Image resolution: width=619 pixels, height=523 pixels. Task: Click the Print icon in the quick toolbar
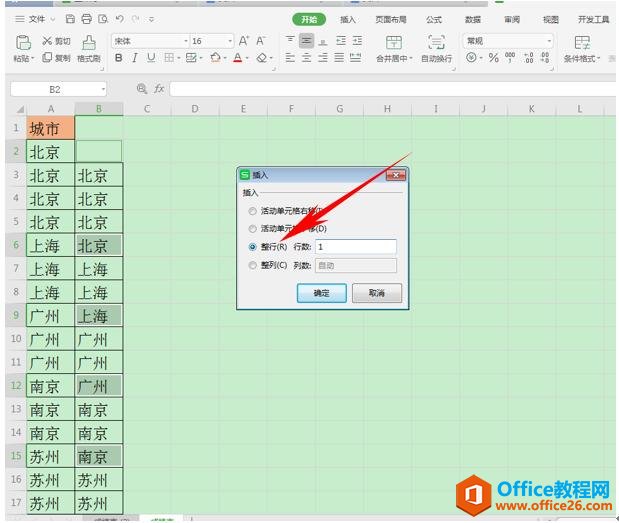pos(86,19)
